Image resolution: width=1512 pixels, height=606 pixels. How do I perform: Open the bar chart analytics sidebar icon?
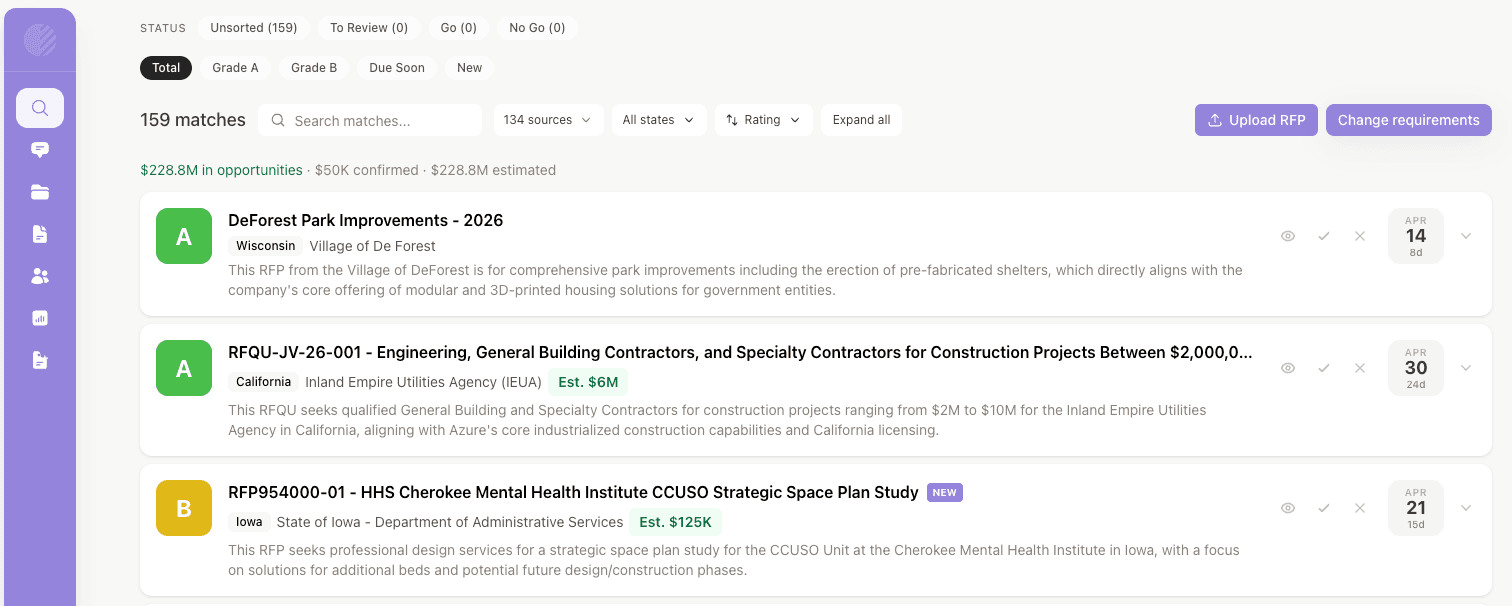click(x=40, y=318)
